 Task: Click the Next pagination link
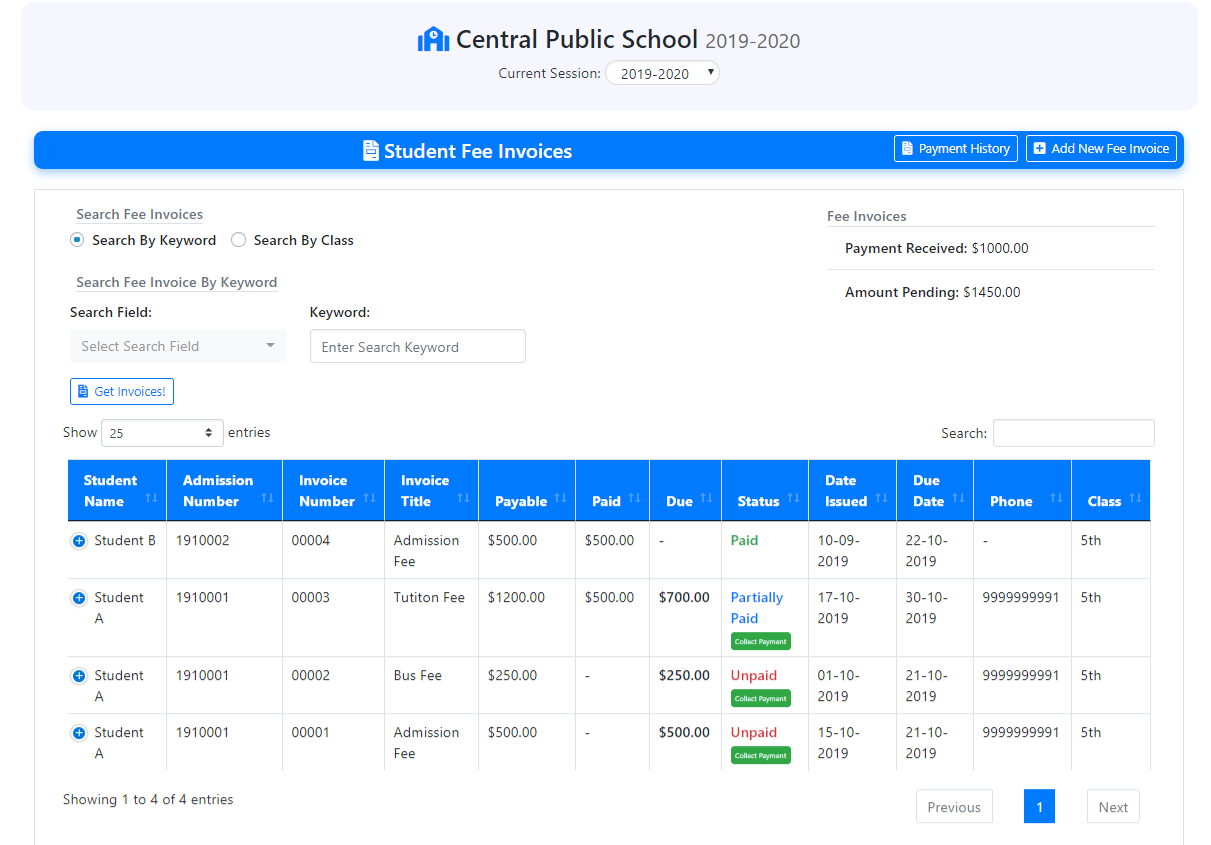click(1112, 807)
